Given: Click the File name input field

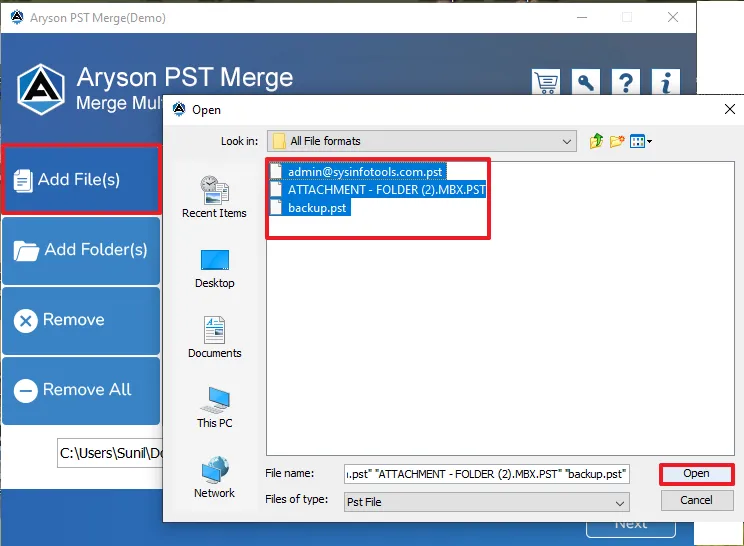Looking at the screenshot, I should pyautogui.click(x=487, y=474).
